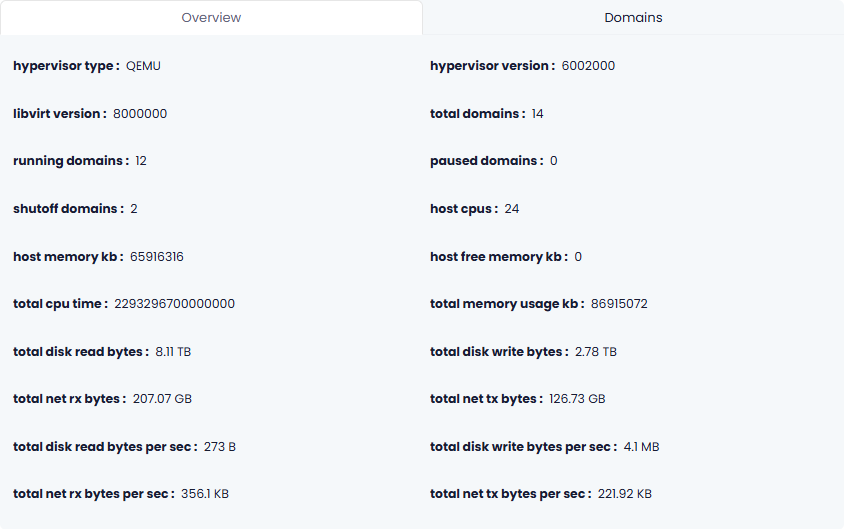Click the libvirt version value 8000000
This screenshot has height=529, width=844.
click(x=140, y=114)
